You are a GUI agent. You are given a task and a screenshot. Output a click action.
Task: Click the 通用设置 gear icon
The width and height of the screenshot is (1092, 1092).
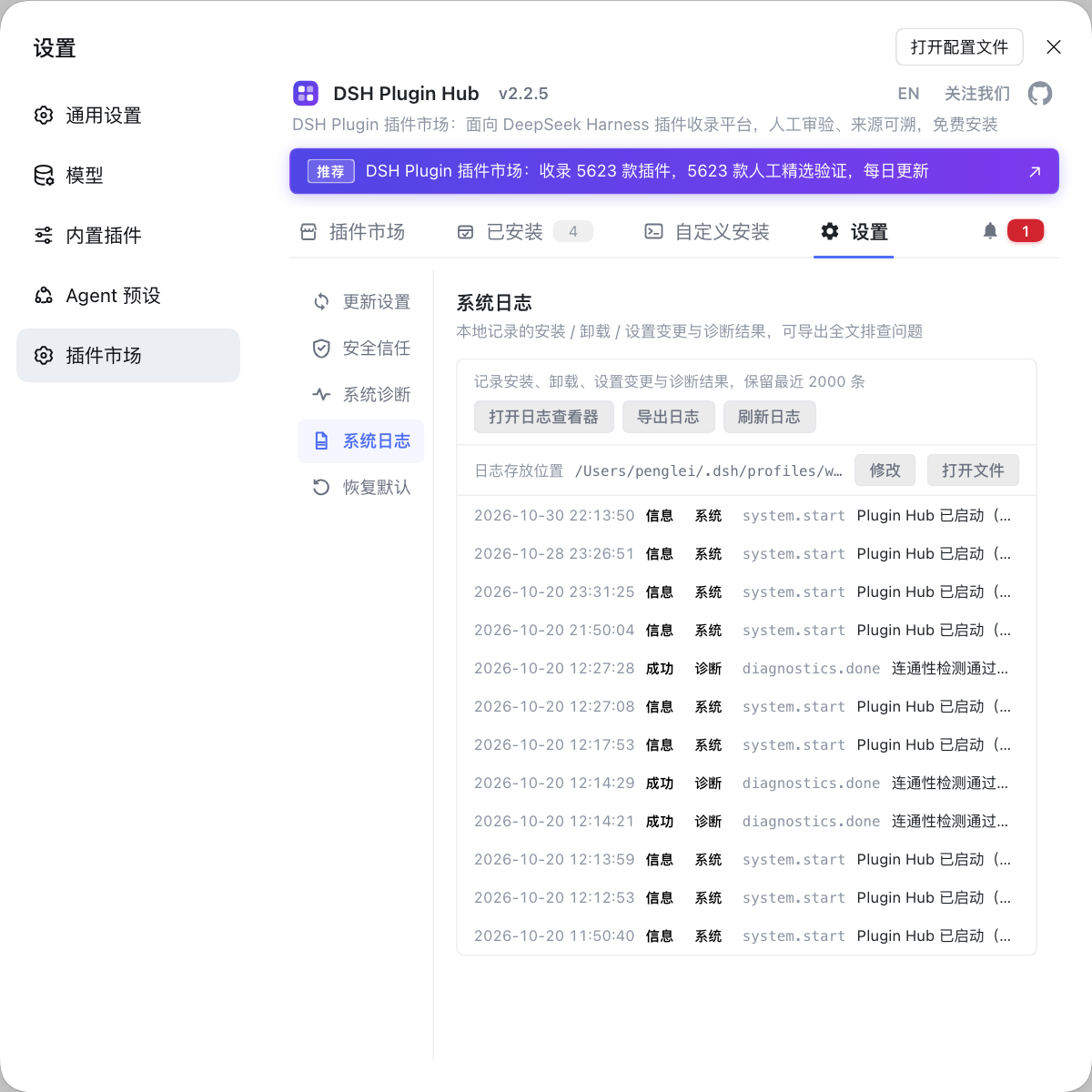click(44, 116)
